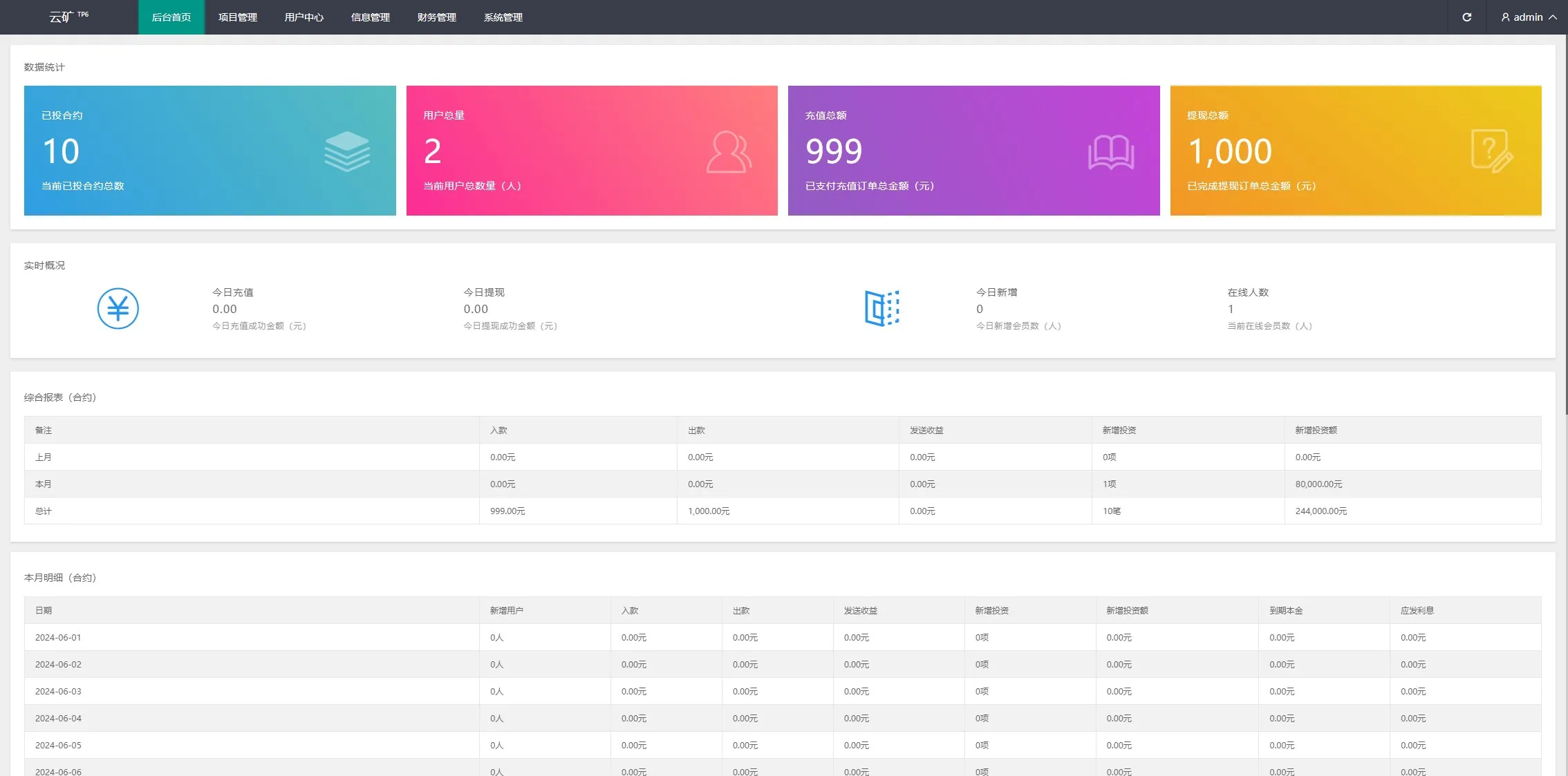Click the 云矿 logo text
The height and width of the screenshot is (776, 1568).
click(62, 17)
